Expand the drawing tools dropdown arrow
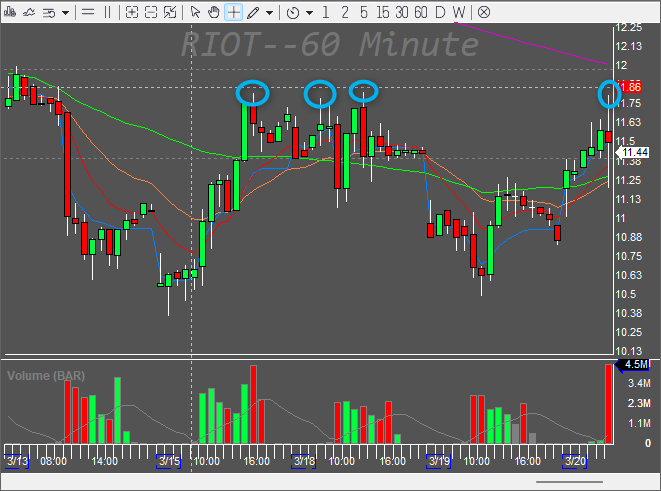The height and width of the screenshot is (491, 661). (269, 13)
